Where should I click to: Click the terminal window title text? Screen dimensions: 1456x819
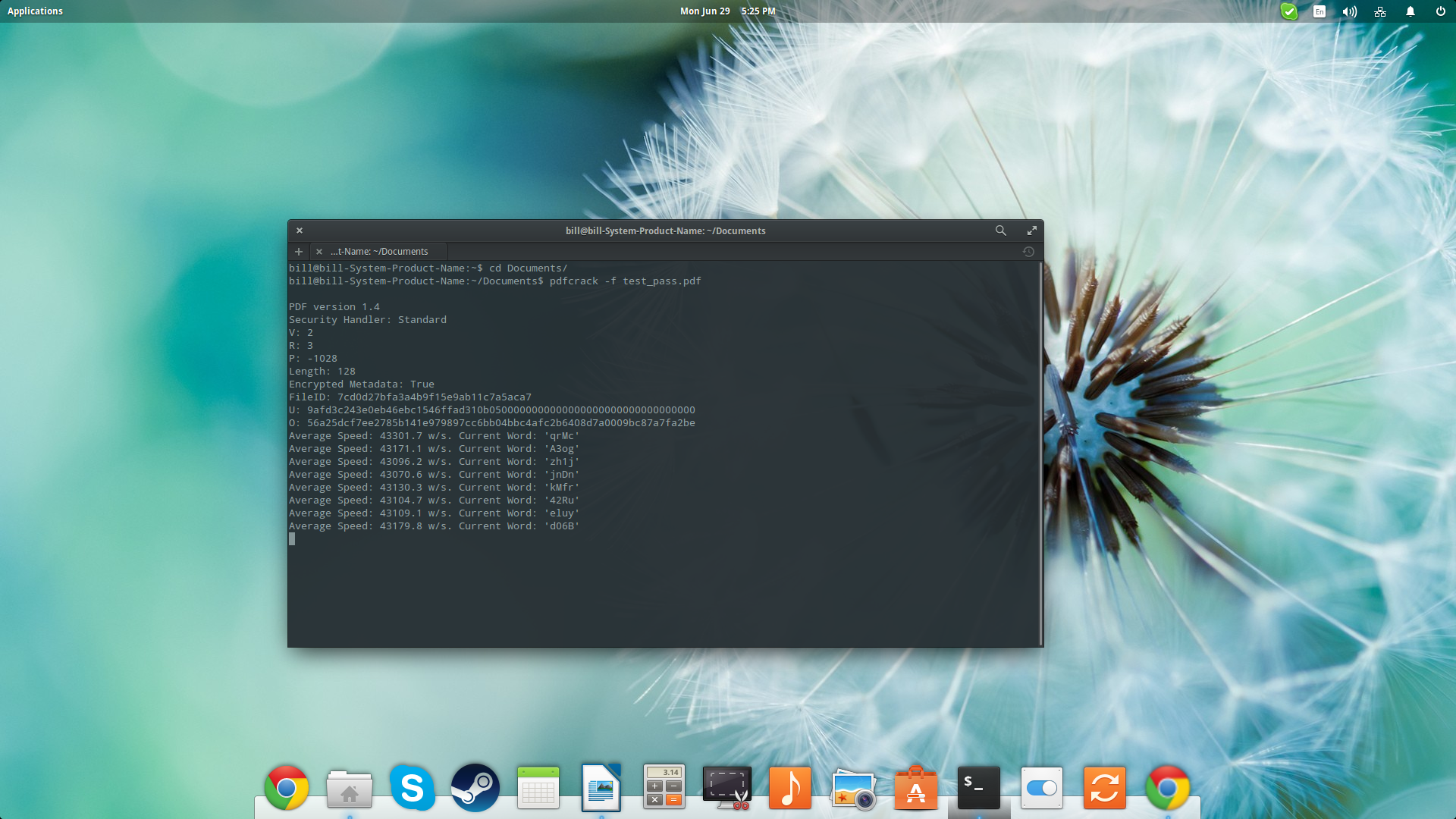pyautogui.click(x=665, y=231)
